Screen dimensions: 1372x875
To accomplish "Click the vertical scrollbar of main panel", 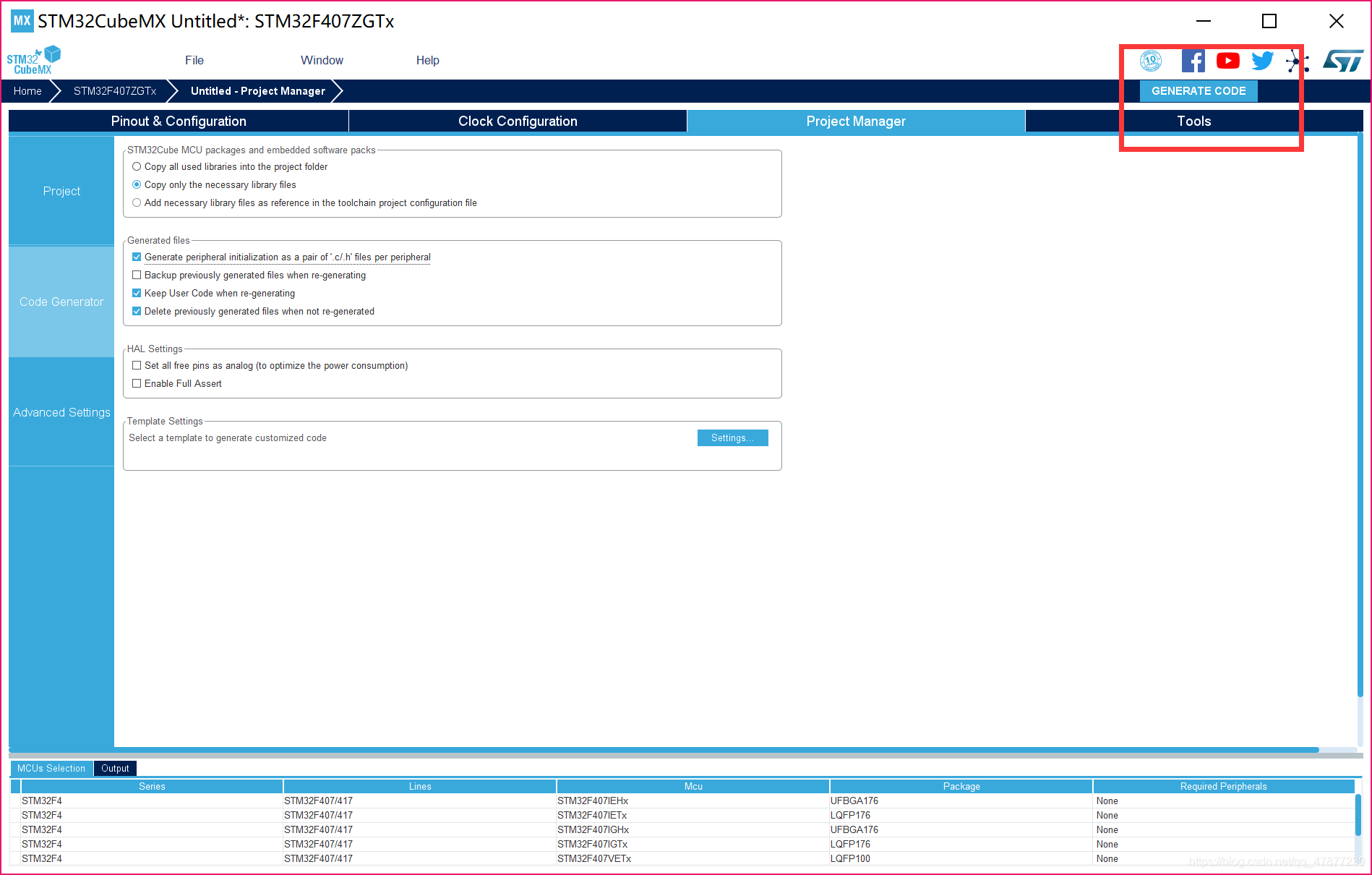I will tap(1360, 416).
